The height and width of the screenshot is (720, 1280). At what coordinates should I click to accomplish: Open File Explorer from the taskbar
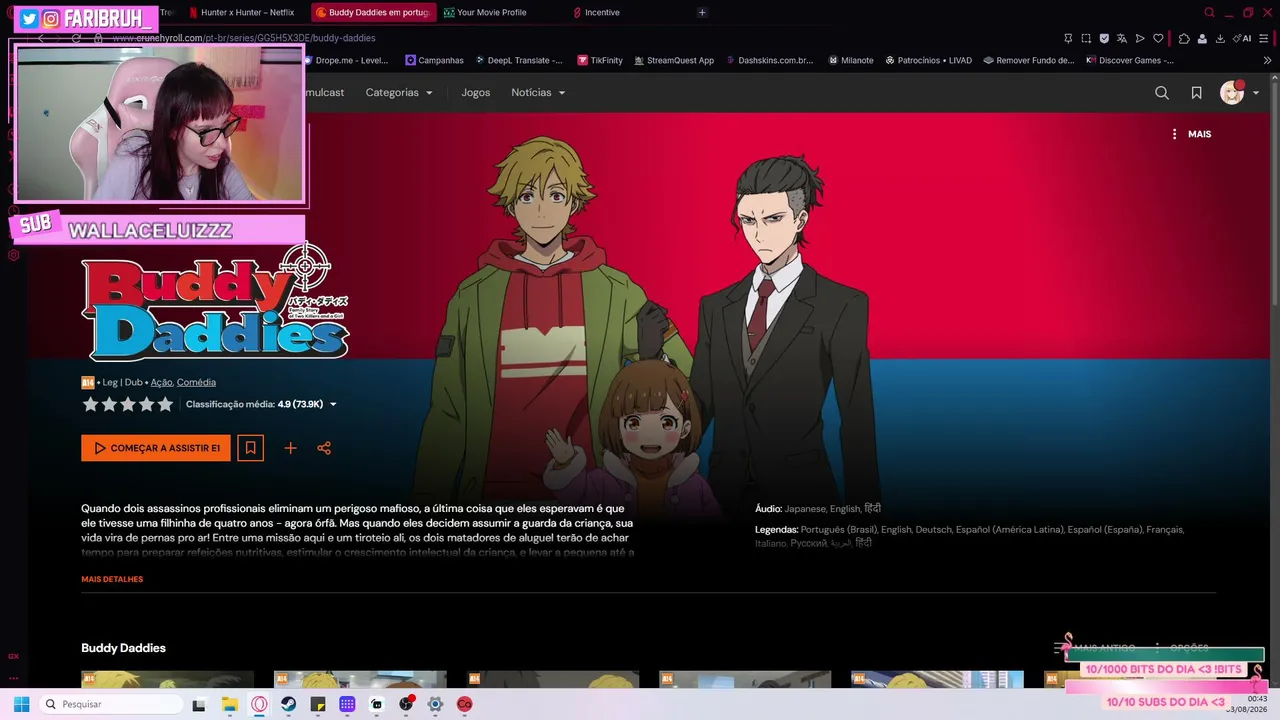(230, 704)
